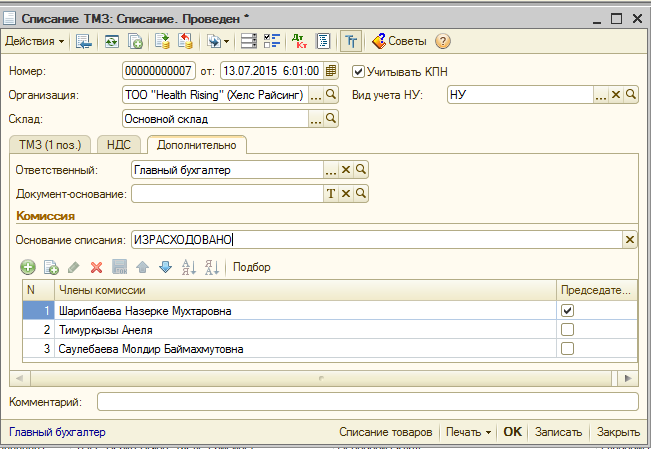Copy the selected commission member row
651x449 pixels.
pos(51,267)
